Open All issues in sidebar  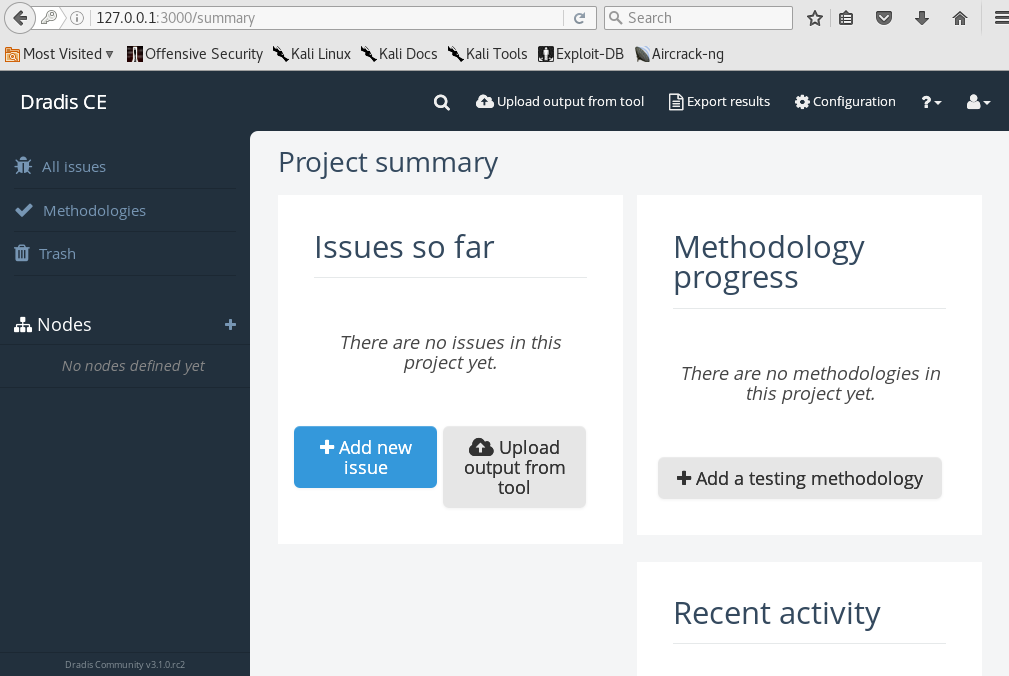(x=73, y=167)
